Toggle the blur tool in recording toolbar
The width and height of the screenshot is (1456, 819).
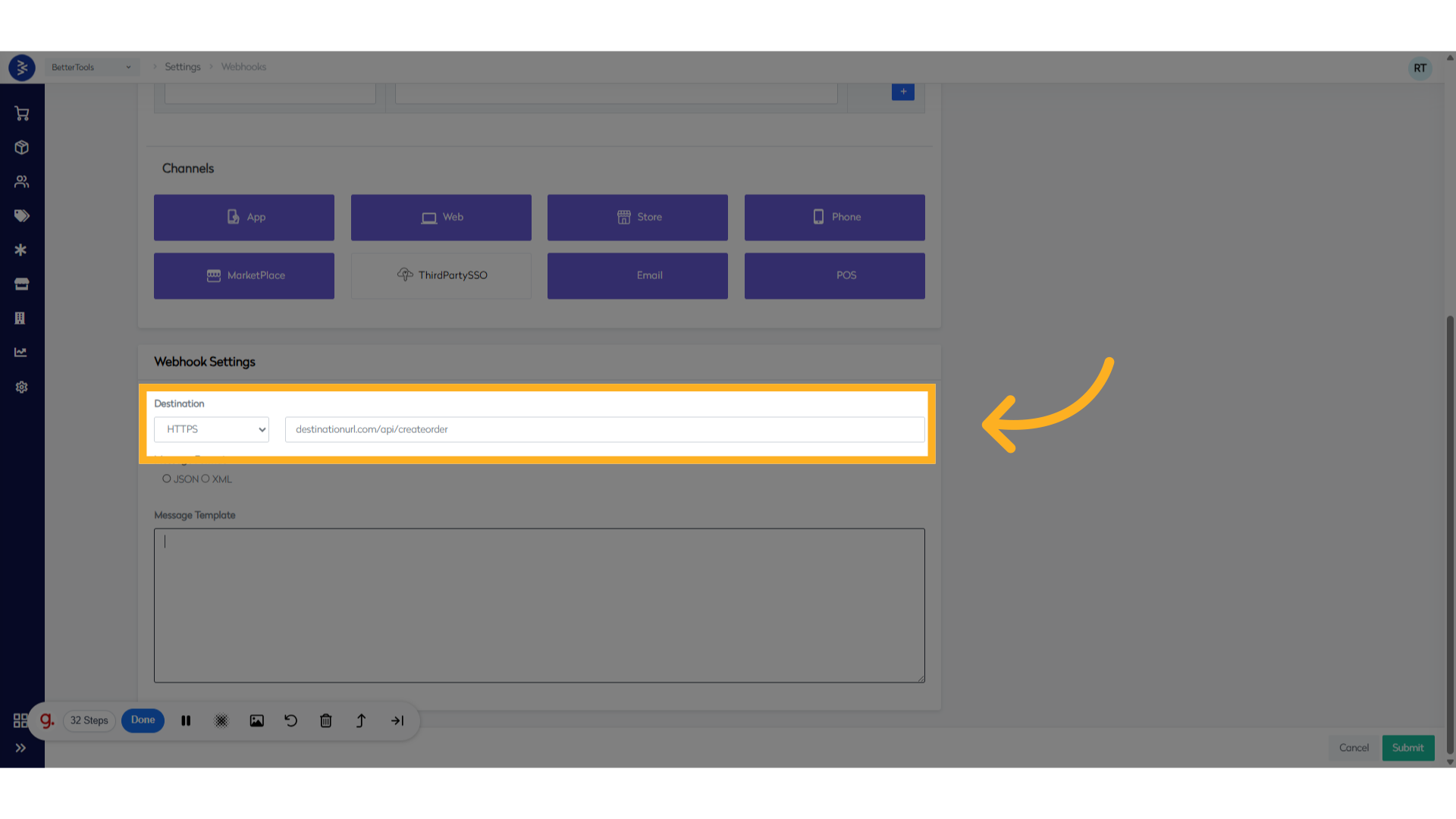tap(221, 720)
